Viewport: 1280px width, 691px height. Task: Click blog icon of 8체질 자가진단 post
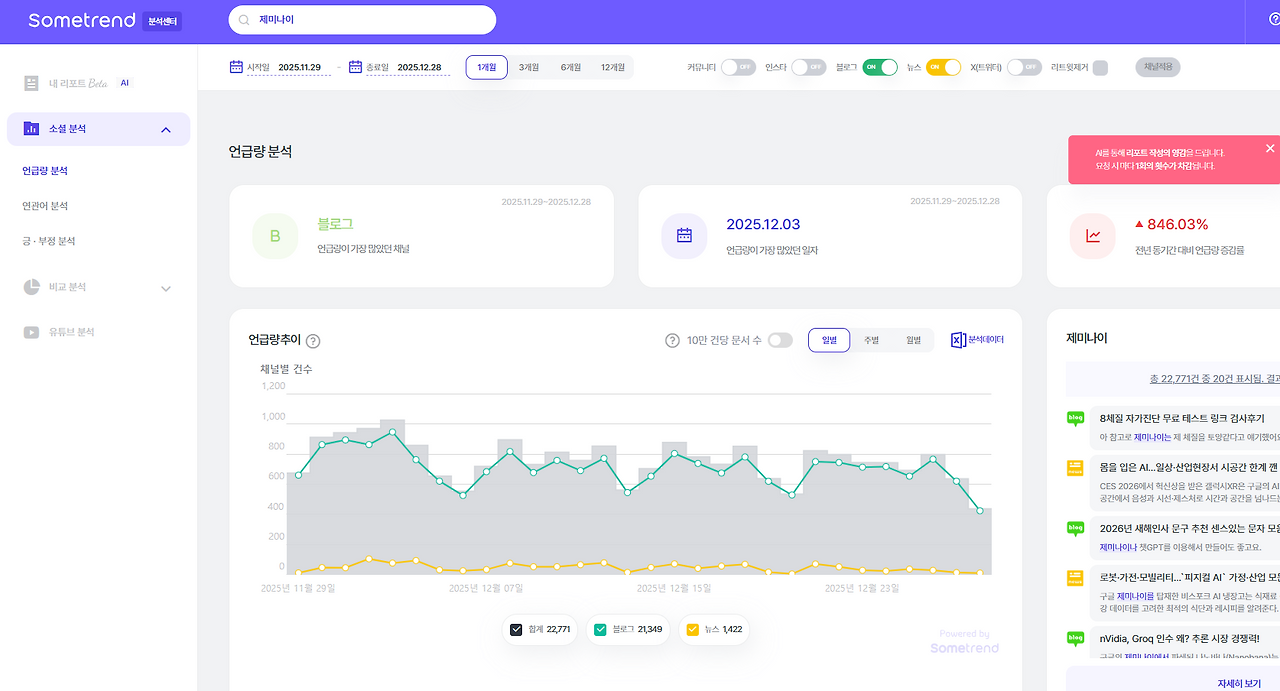tap(1076, 418)
